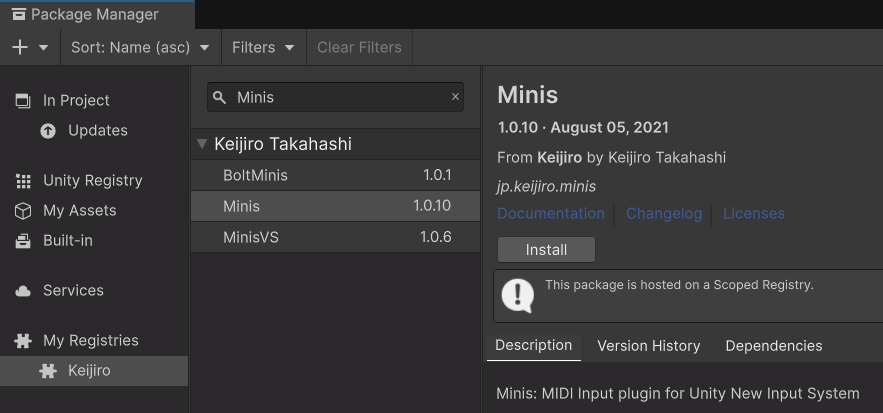Clear the Minis search text
This screenshot has height=413, width=883.
point(456,97)
